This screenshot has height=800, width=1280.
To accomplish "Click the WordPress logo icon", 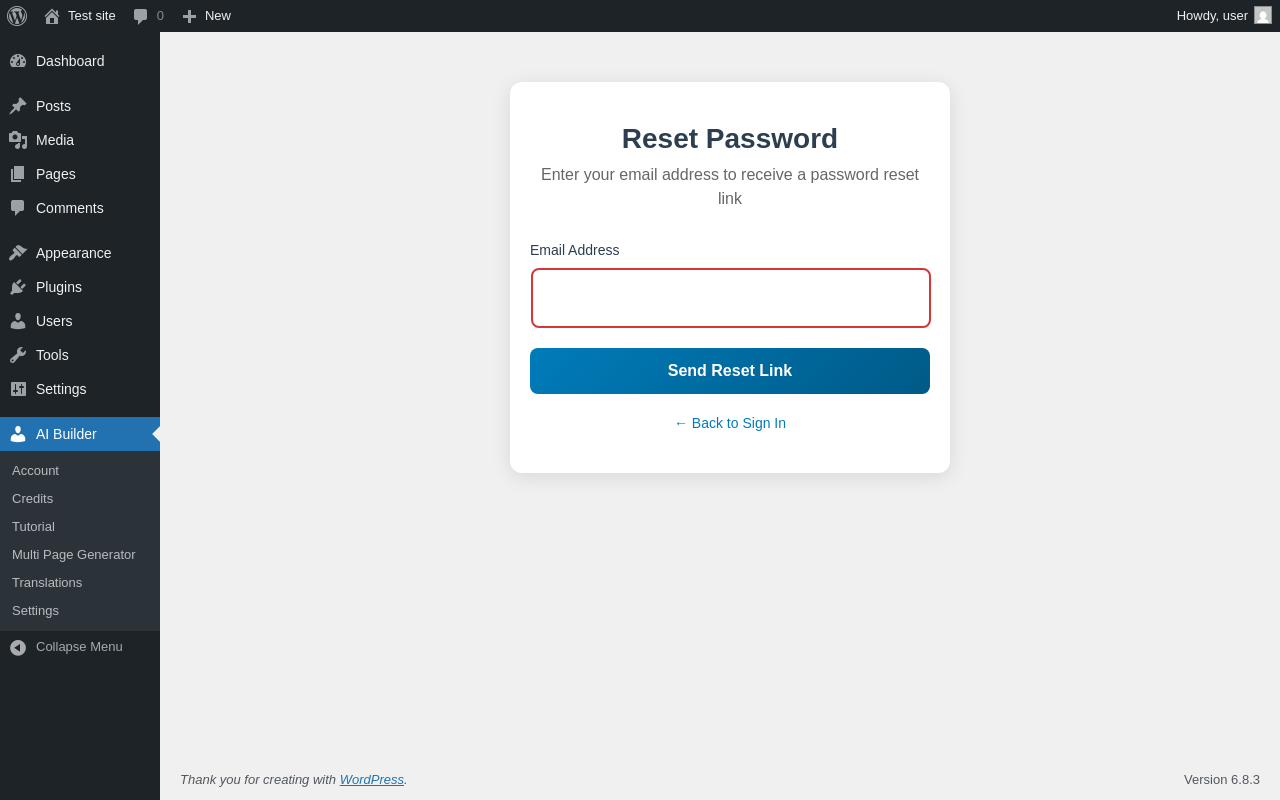I will point(17,16).
